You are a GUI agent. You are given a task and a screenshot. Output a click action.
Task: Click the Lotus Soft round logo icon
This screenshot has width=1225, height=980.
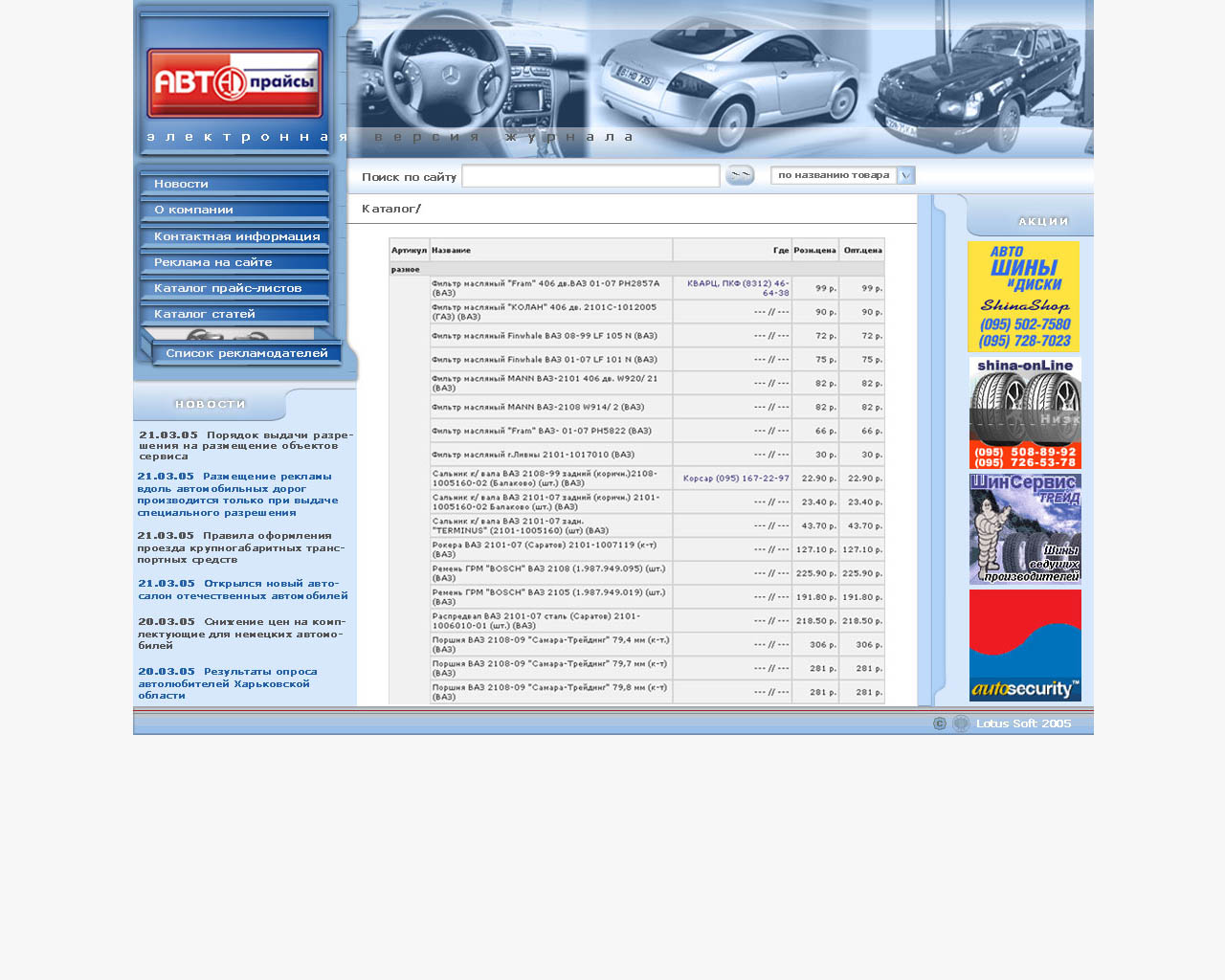pos(962,724)
